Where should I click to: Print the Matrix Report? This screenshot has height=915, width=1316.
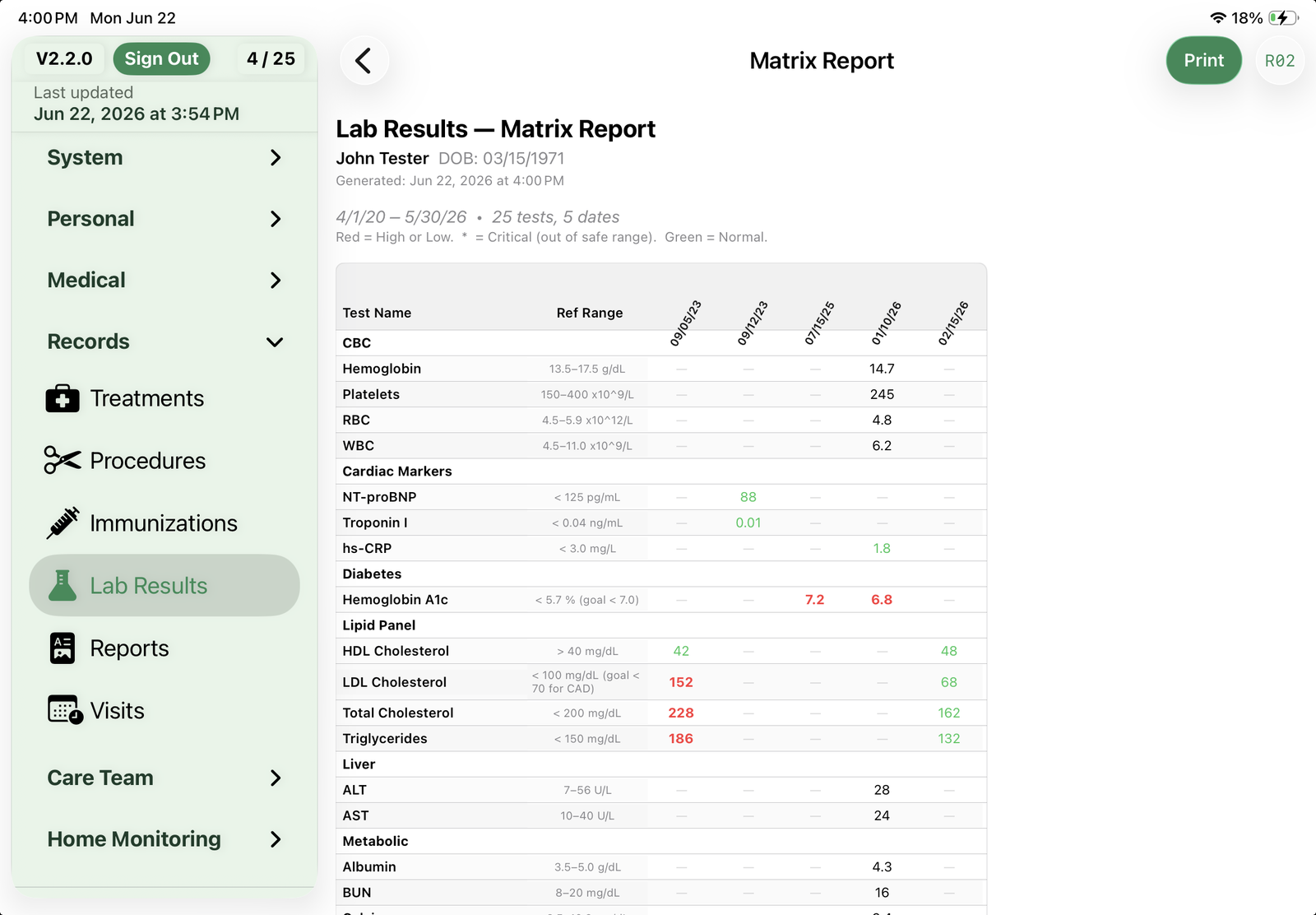1203,60
